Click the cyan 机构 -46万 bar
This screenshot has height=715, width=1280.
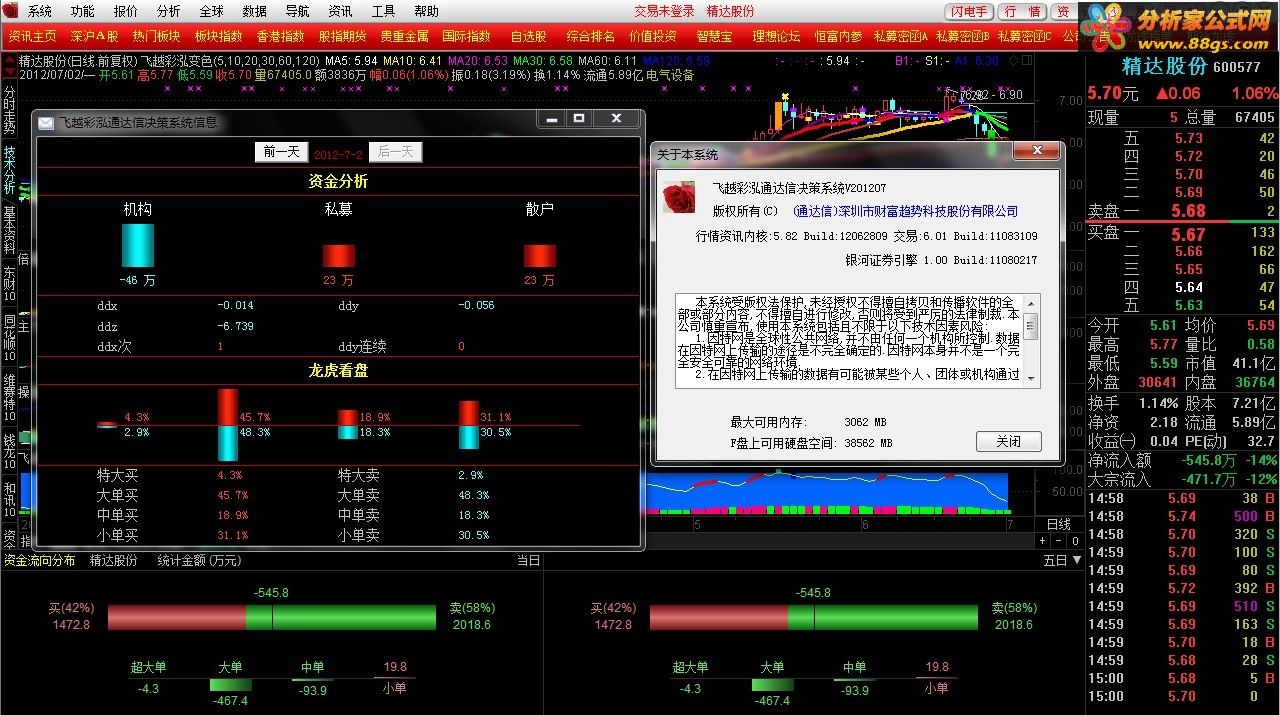(x=138, y=245)
